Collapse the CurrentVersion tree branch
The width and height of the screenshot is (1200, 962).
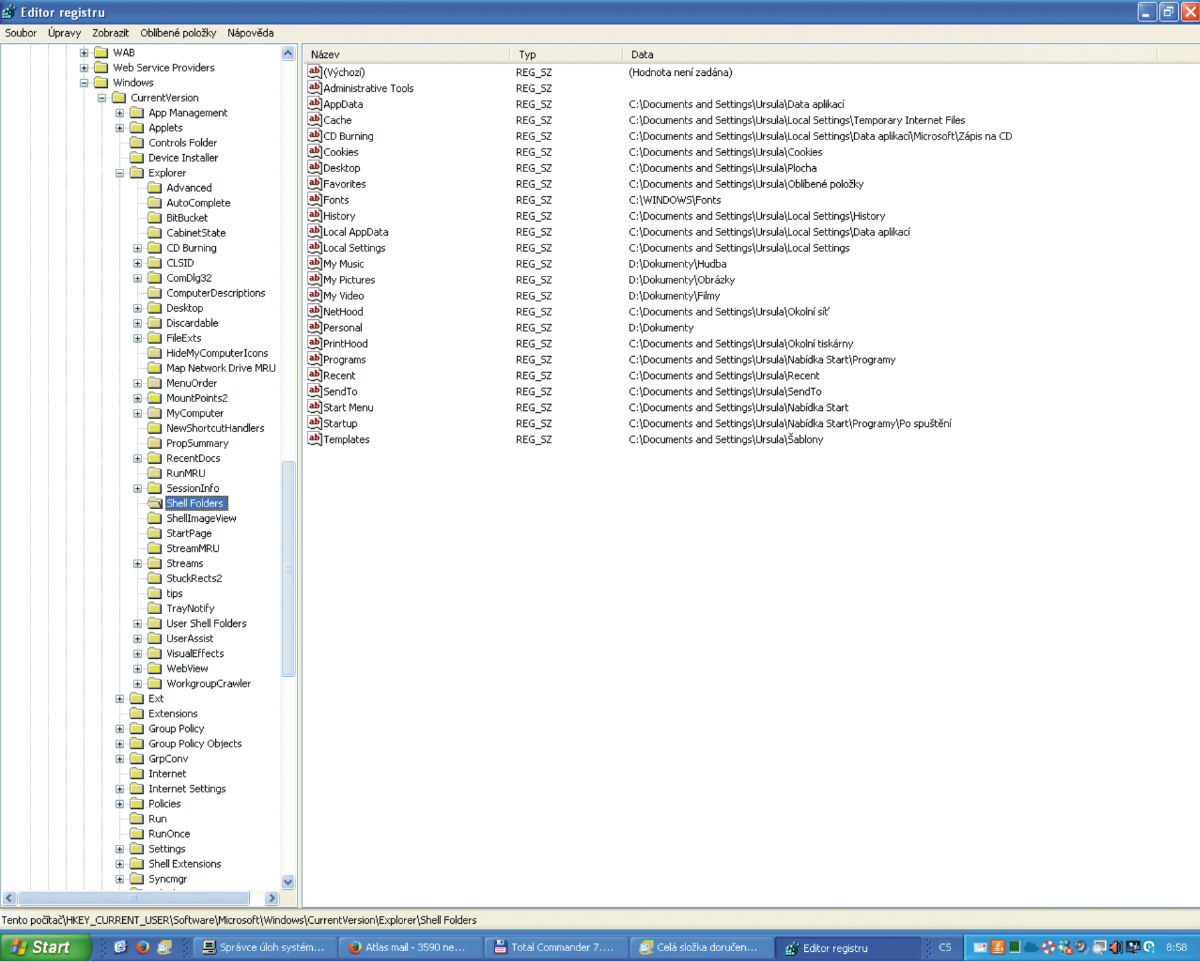pyautogui.click(x=102, y=98)
